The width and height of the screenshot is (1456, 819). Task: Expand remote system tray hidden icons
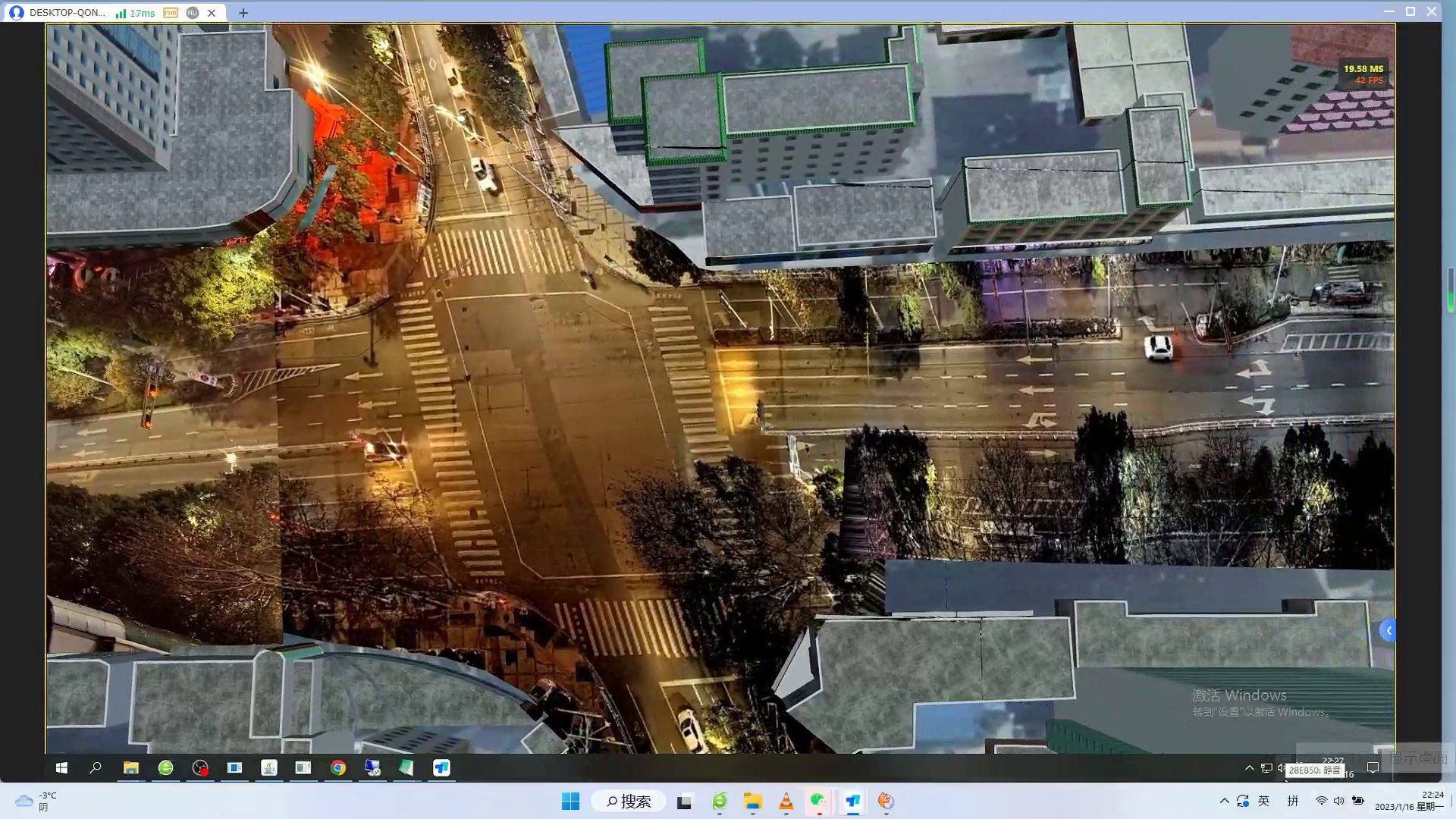[1249, 768]
